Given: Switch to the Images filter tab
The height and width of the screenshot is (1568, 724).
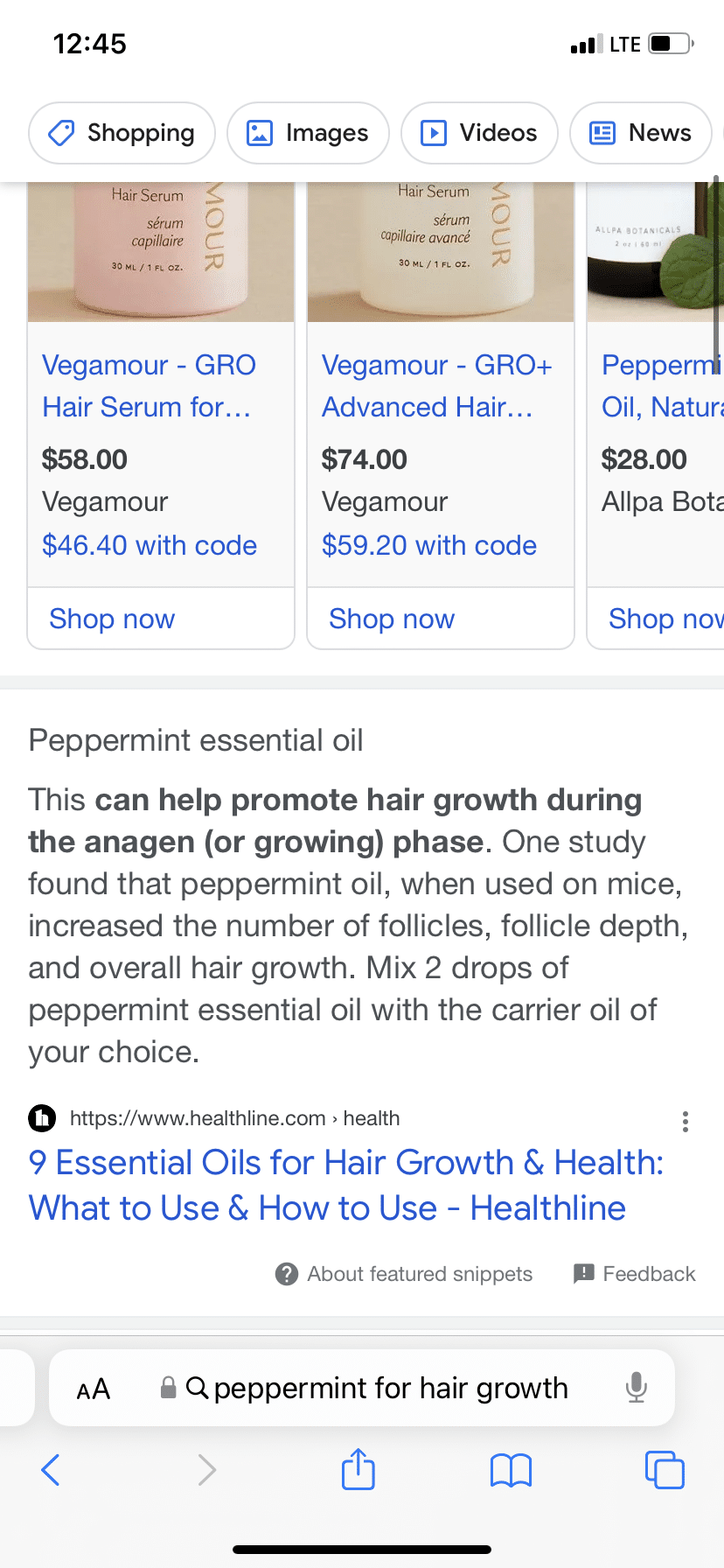Looking at the screenshot, I should (x=308, y=133).
